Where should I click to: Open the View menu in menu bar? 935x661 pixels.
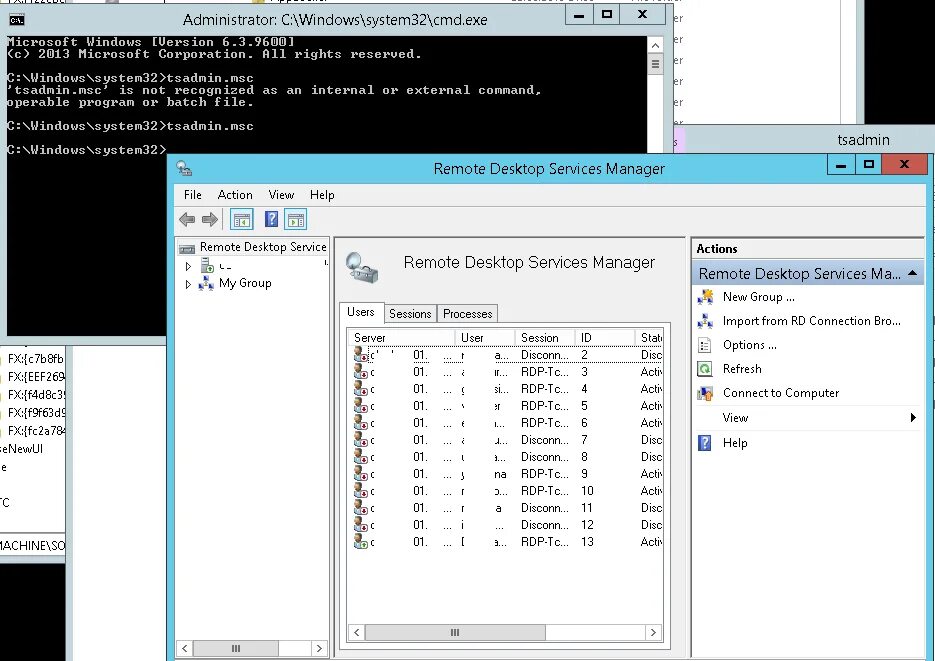(281, 195)
